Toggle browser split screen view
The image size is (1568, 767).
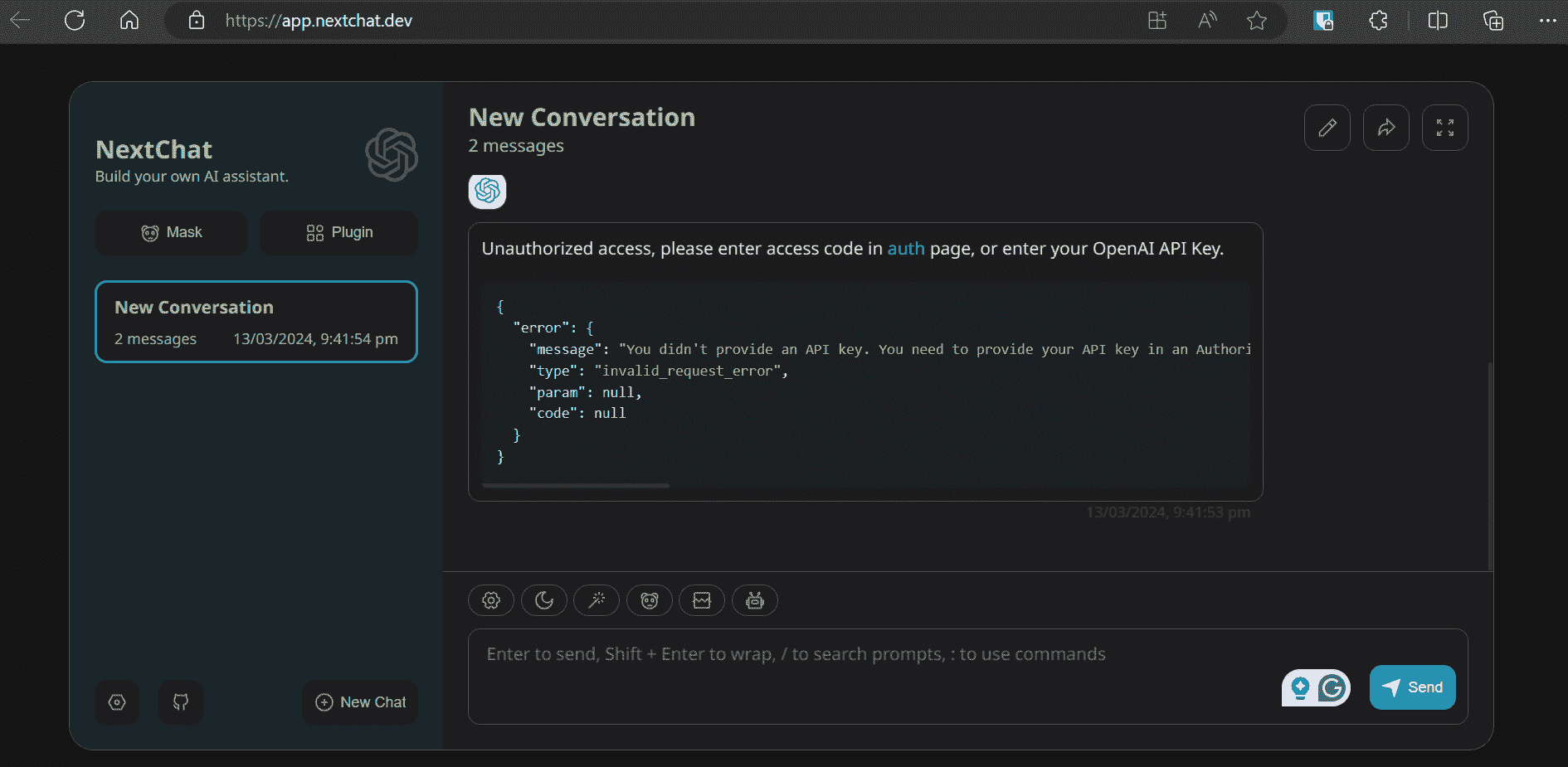[1438, 20]
